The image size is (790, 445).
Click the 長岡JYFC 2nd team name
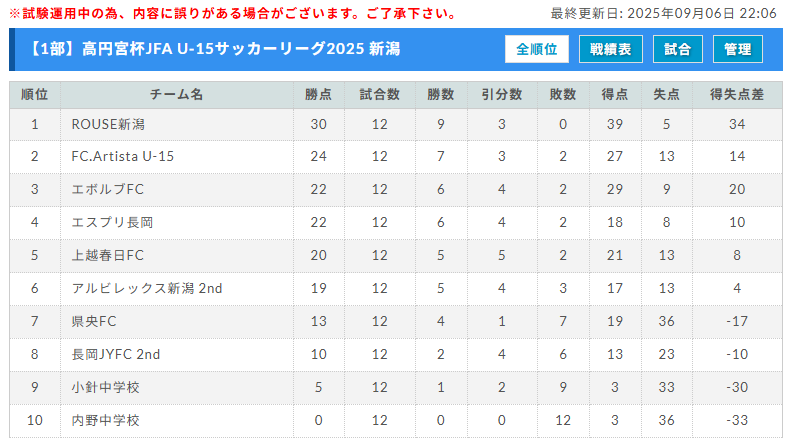116,354
